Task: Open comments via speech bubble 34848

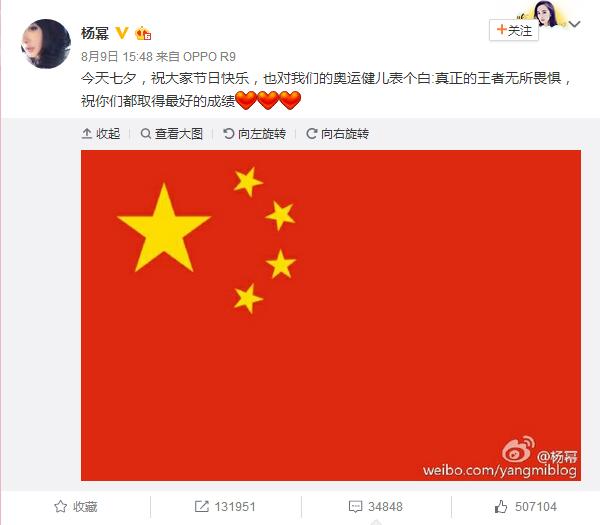Action: click(x=375, y=507)
